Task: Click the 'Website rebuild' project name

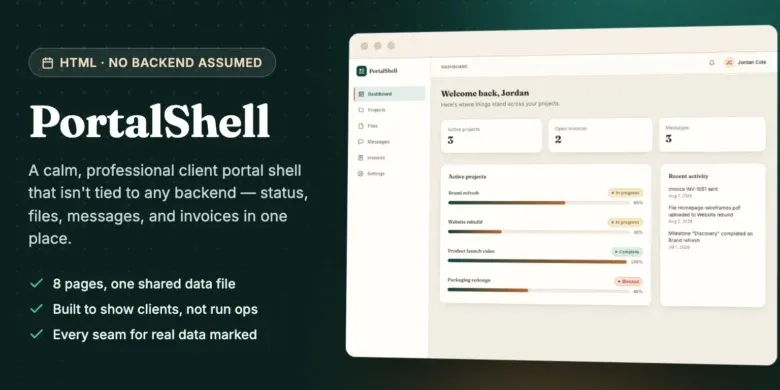Action: point(465,222)
